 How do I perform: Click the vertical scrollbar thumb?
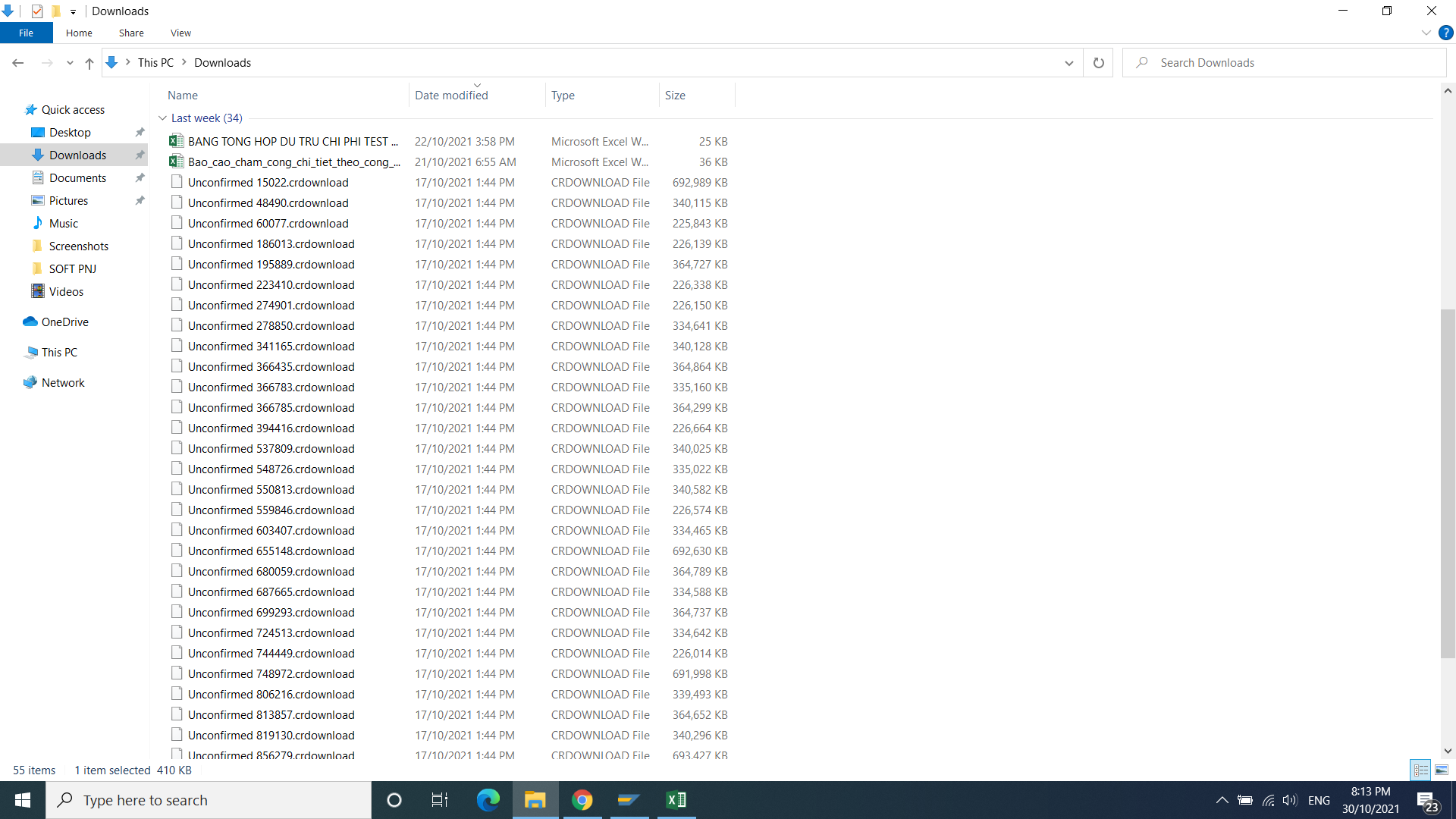coord(1448,484)
